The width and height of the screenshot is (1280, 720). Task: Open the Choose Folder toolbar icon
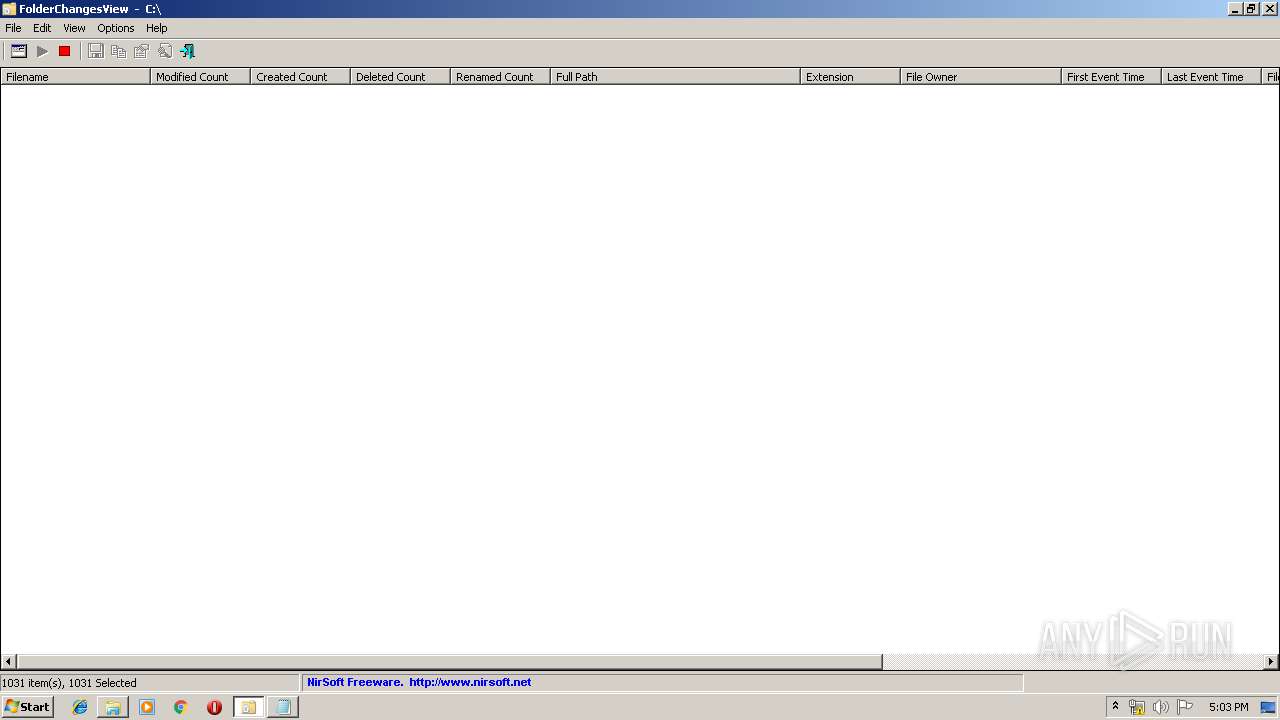coord(18,51)
